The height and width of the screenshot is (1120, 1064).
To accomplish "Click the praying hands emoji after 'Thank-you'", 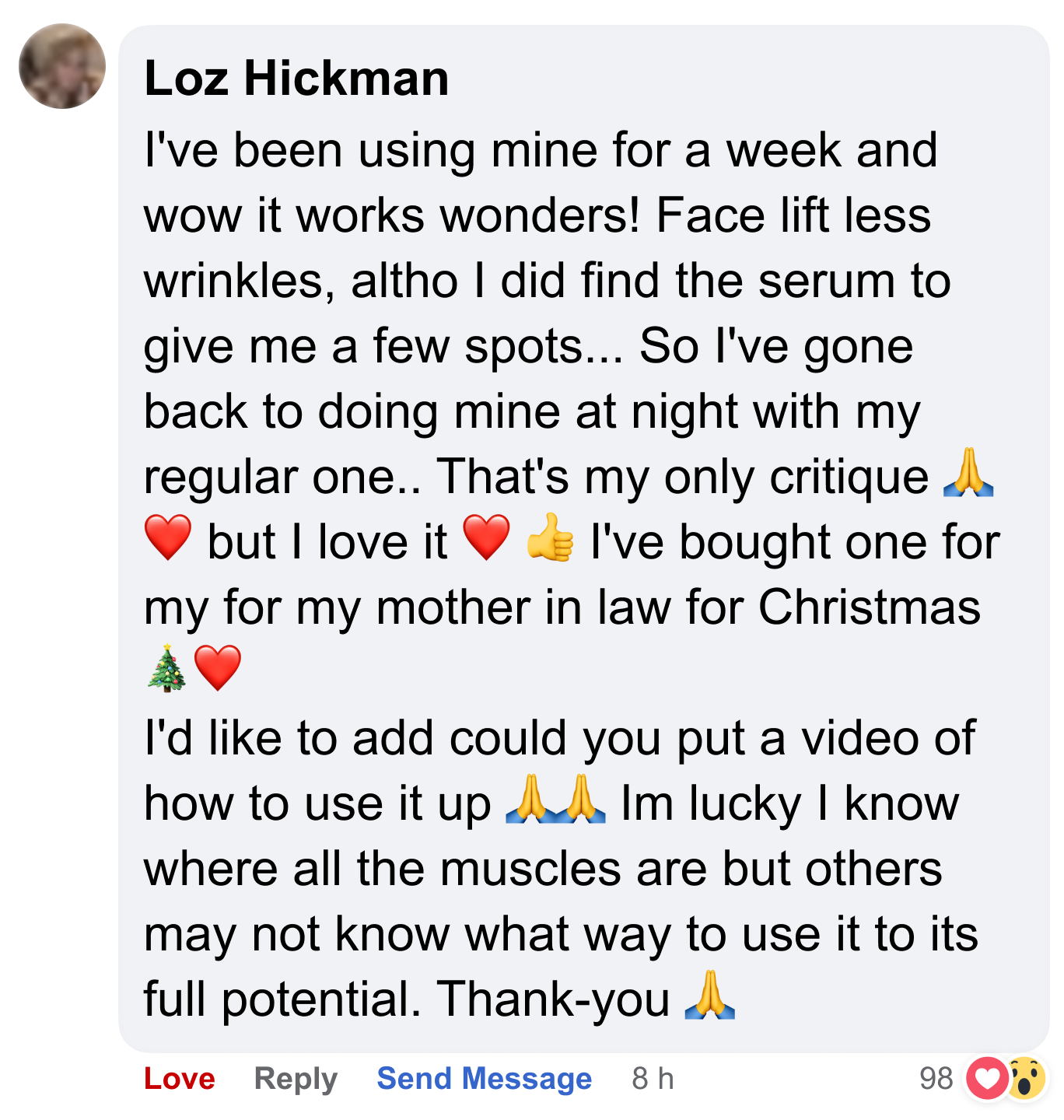I will 709,996.
